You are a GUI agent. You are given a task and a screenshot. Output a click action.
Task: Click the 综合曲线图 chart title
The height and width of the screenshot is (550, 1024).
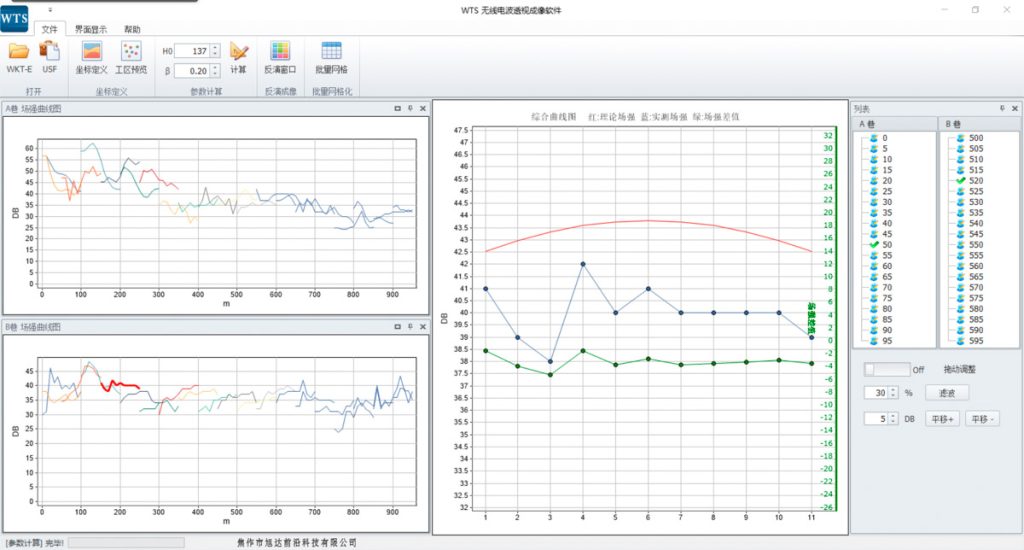pos(554,117)
